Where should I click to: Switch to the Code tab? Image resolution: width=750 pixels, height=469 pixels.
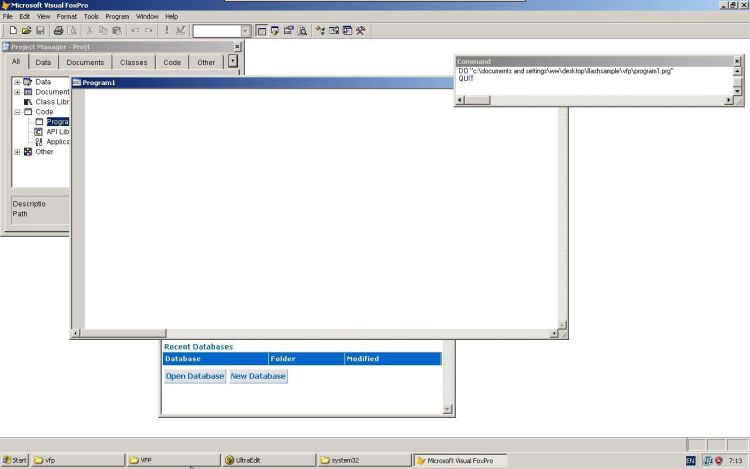(x=172, y=63)
